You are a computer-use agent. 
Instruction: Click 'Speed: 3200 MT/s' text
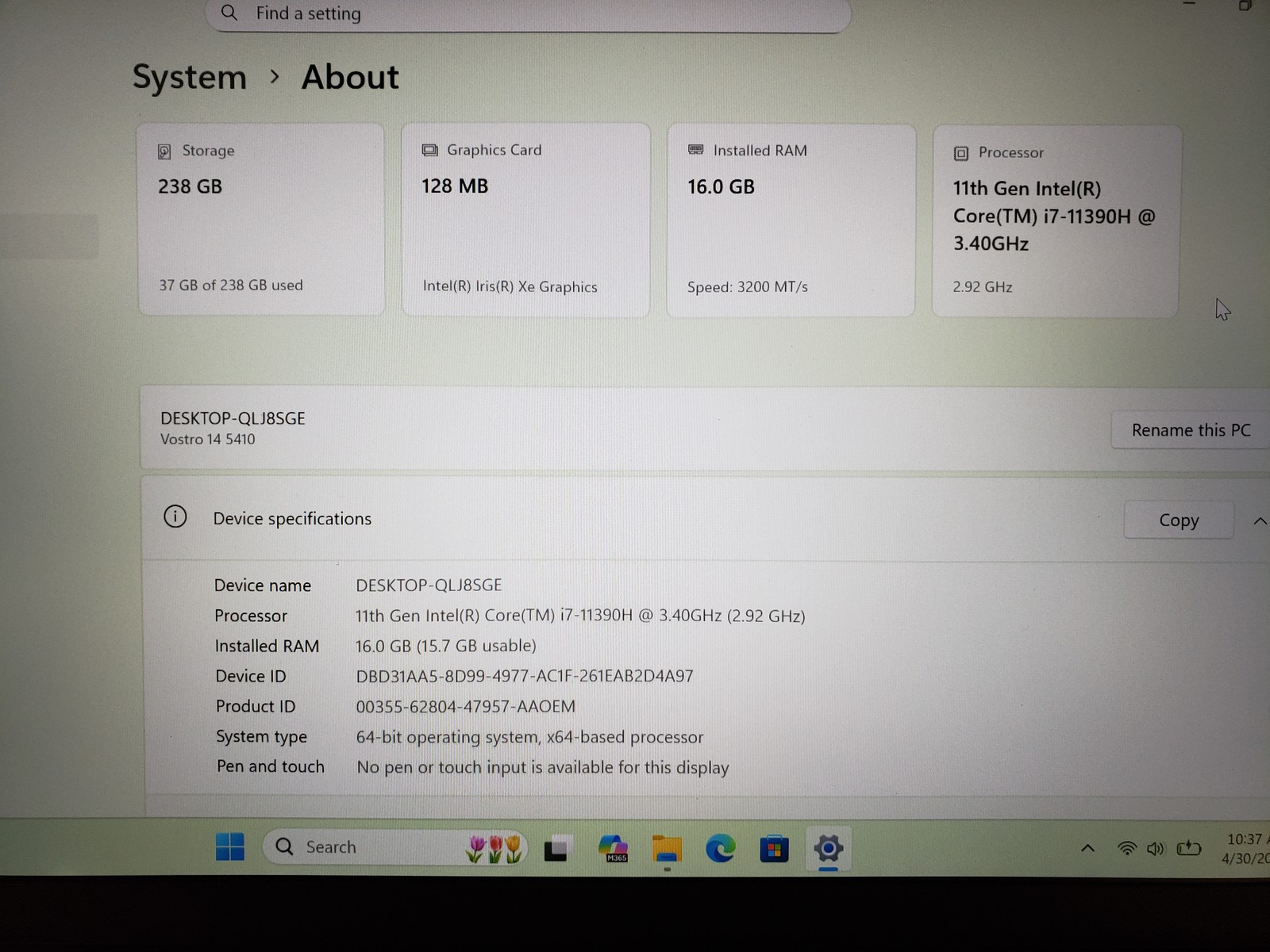coord(748,287)
